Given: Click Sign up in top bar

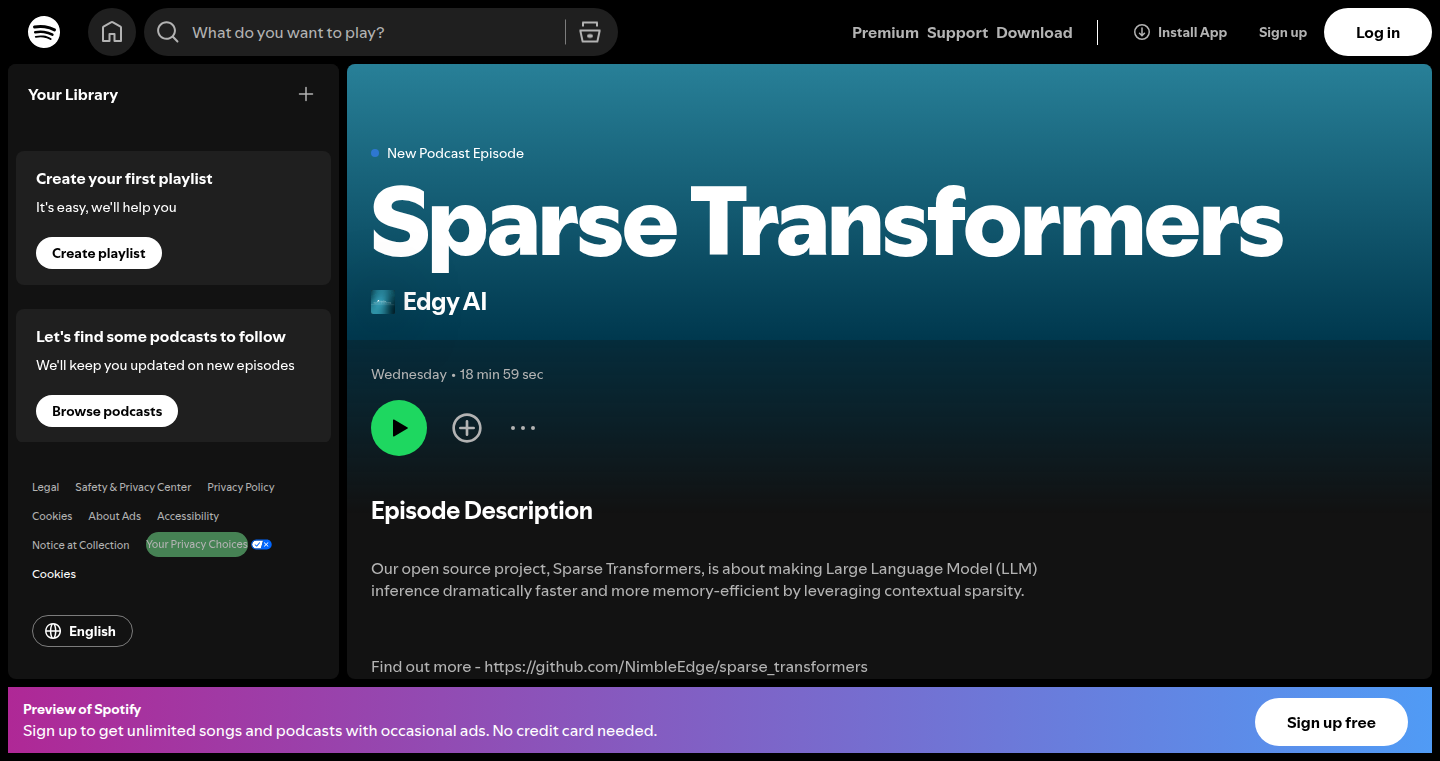Looking at the screenshot, I should pyautogui.click(x=1283, y=32).
